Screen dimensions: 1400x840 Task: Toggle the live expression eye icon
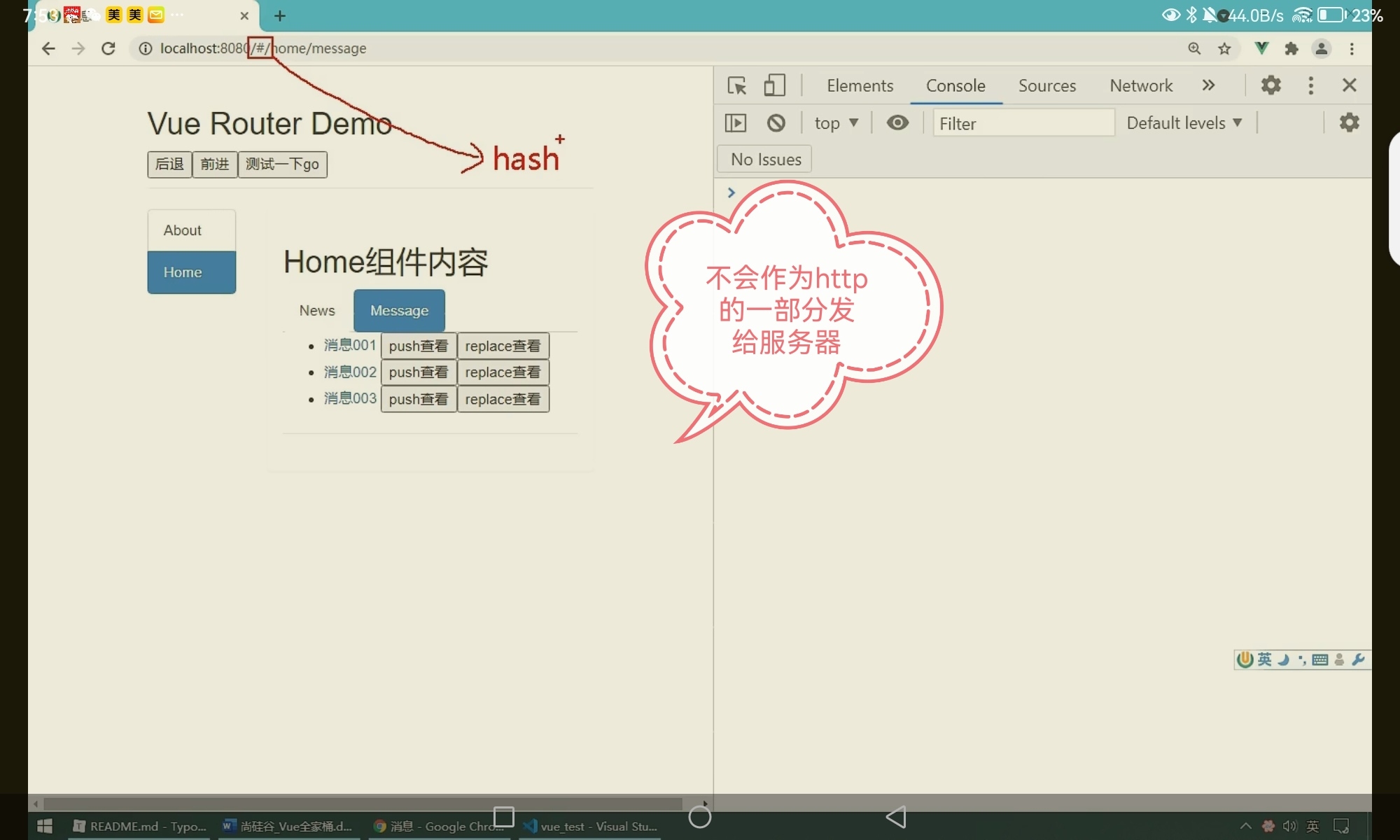[897, 123]
